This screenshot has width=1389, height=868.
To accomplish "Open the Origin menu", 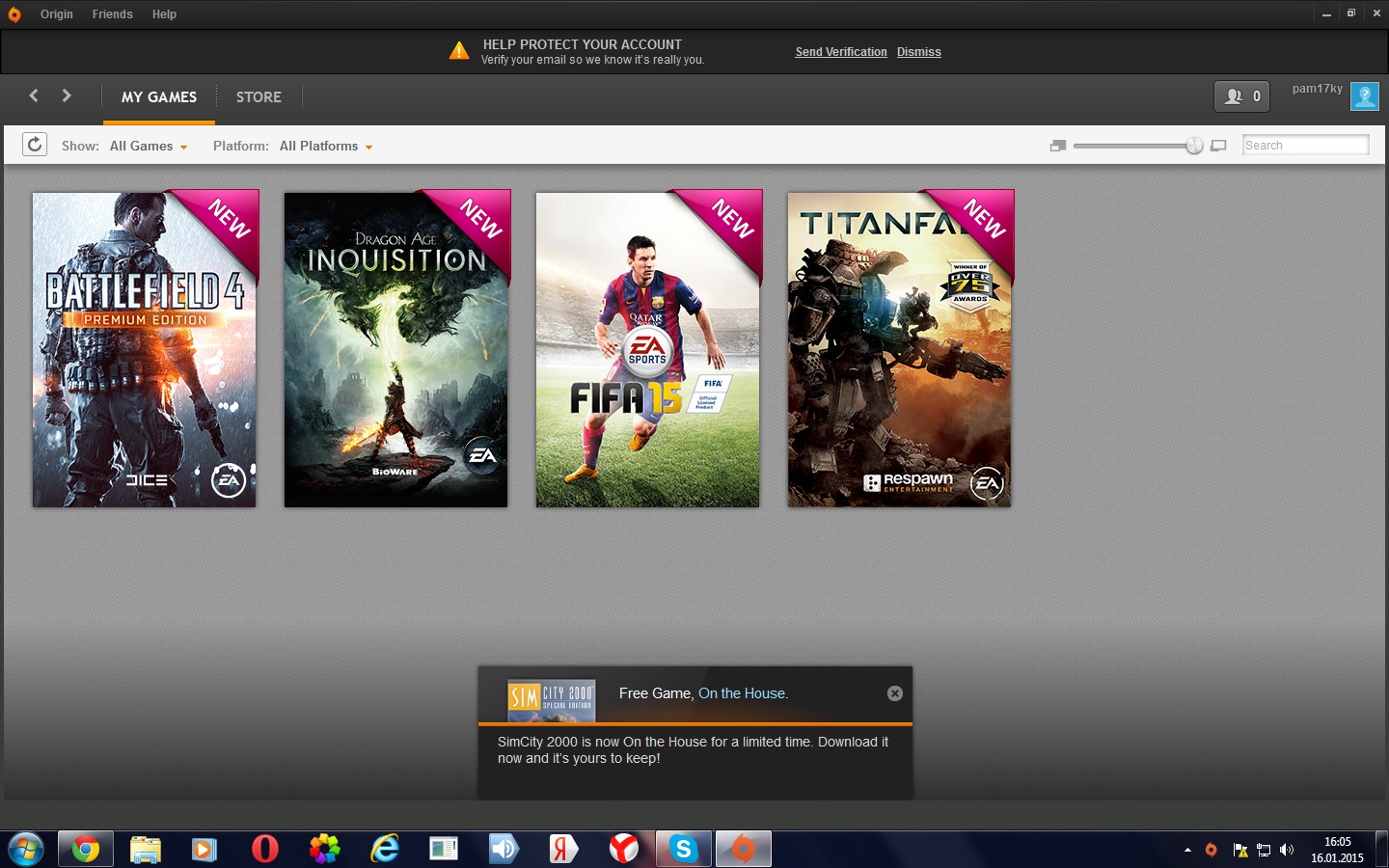I will click(x=57, y=14).
